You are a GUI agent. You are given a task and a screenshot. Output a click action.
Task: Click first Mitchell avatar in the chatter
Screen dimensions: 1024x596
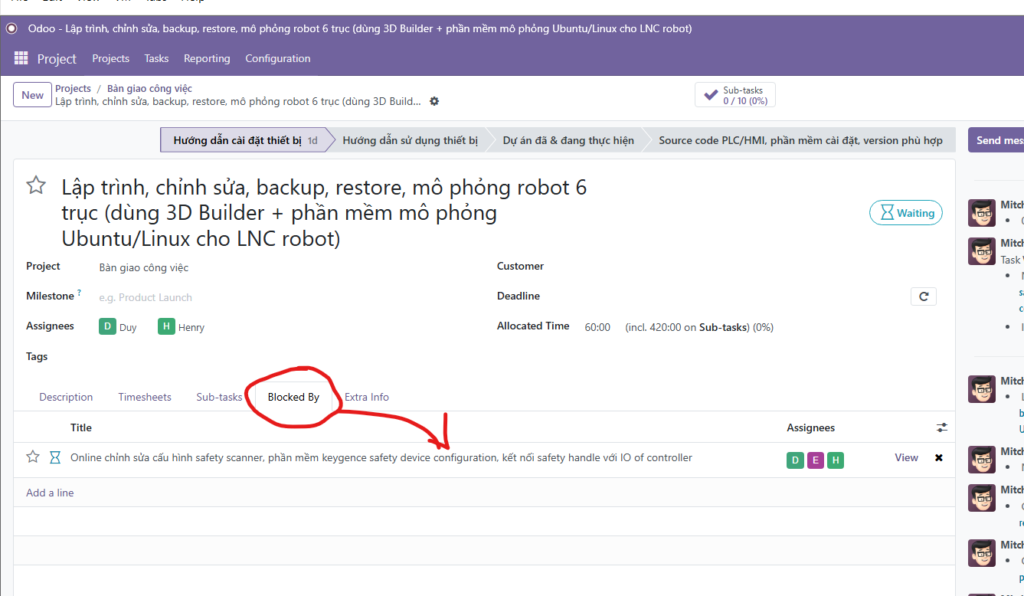click(x=981, y=212)
